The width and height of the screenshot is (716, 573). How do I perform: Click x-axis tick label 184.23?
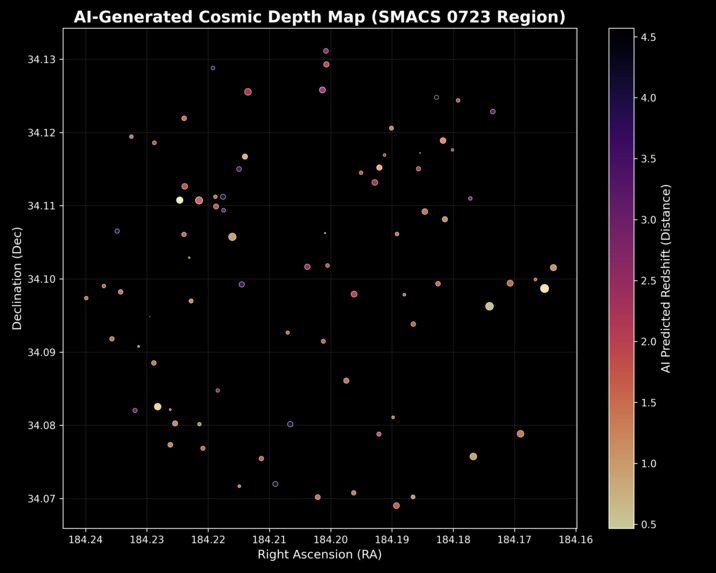click(147, 540)
